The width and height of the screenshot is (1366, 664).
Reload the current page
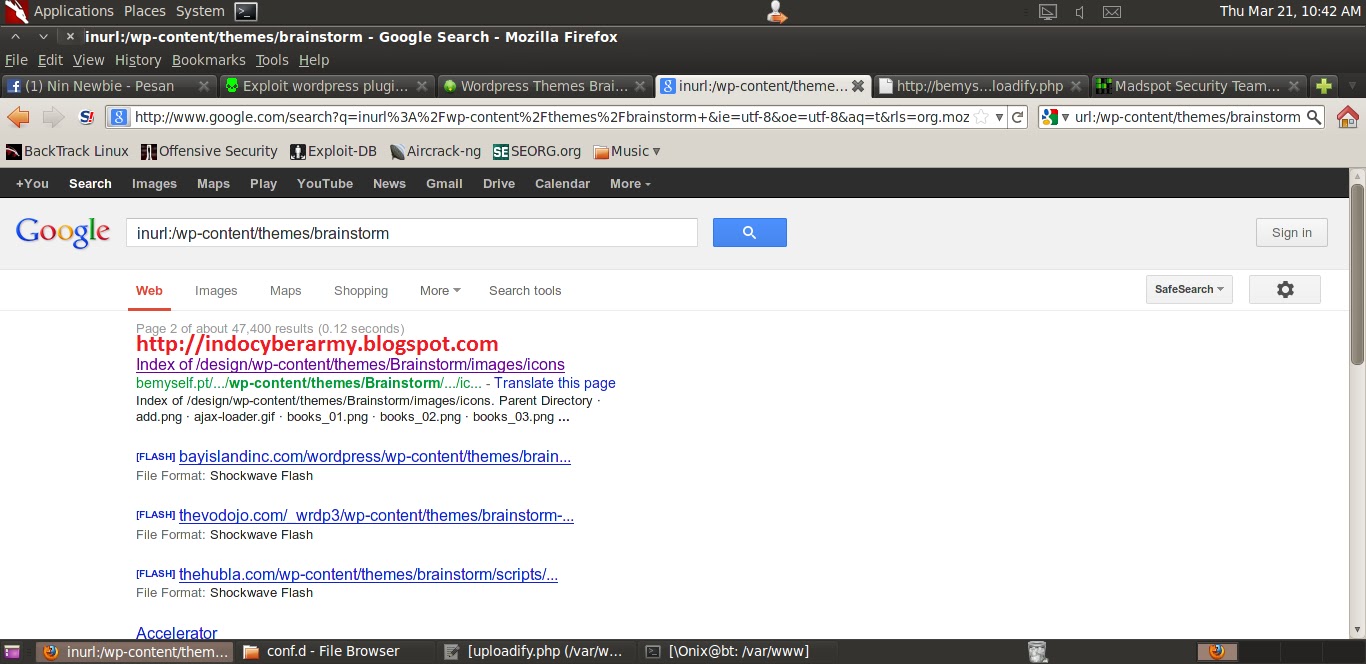(x=1018, y=116)
